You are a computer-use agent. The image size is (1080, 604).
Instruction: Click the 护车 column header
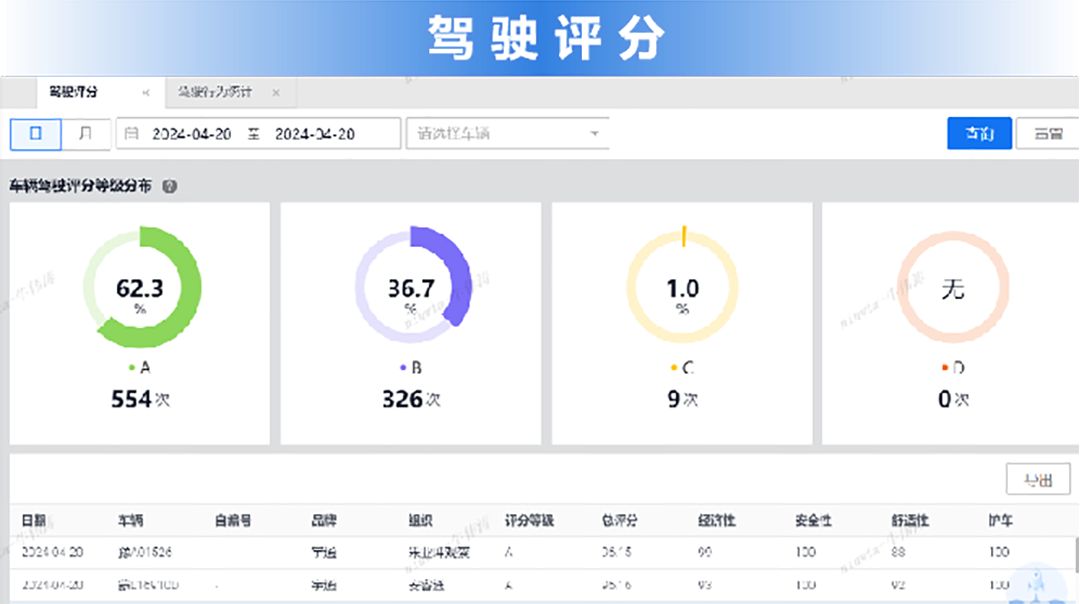coord(1001,521)
